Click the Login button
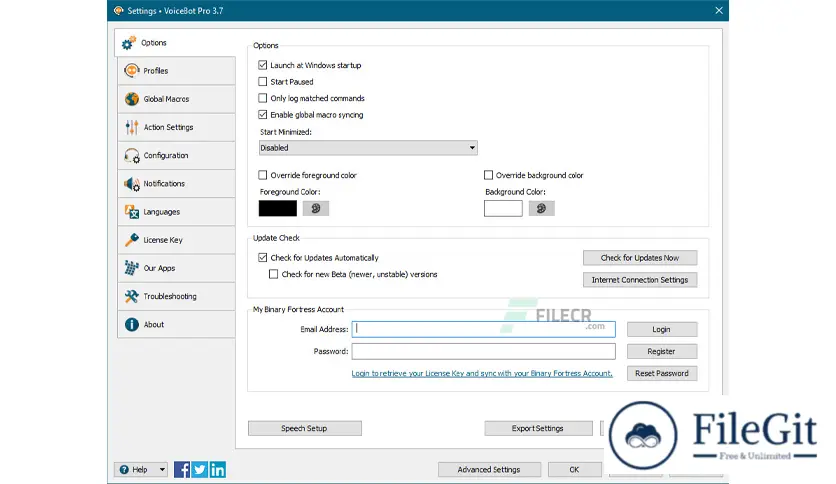Viewport: 836px width, 484px height. pos(662,329)
